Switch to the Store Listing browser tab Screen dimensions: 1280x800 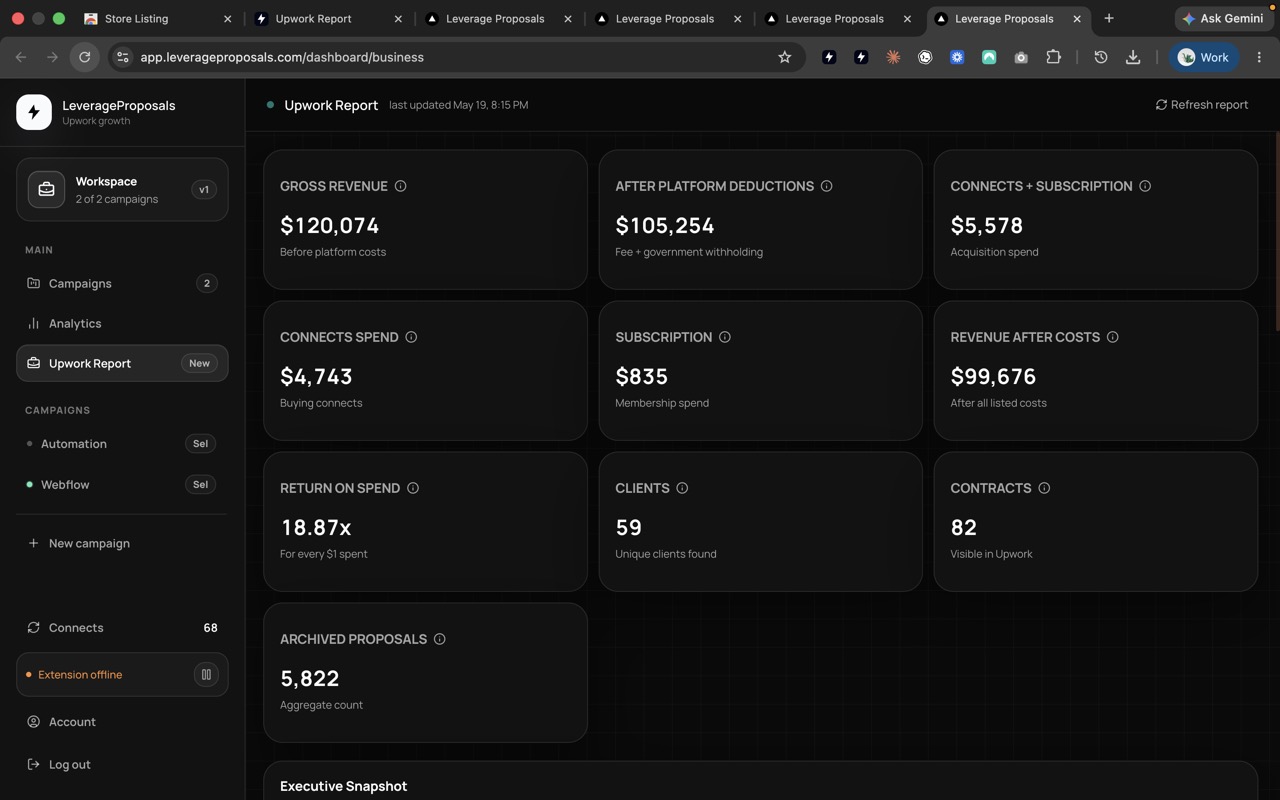155,18
